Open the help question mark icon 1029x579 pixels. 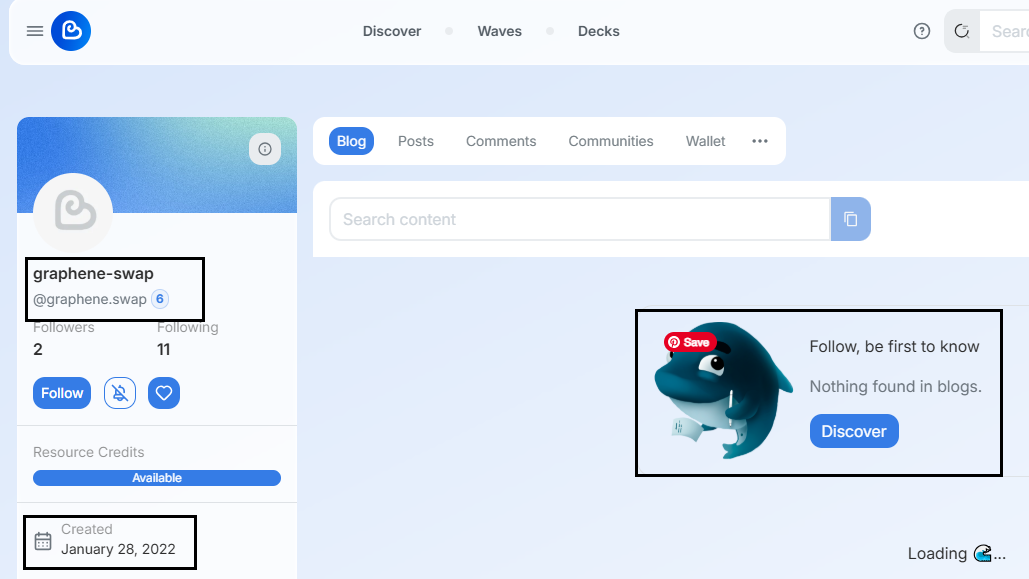click(x=922, y=31)
